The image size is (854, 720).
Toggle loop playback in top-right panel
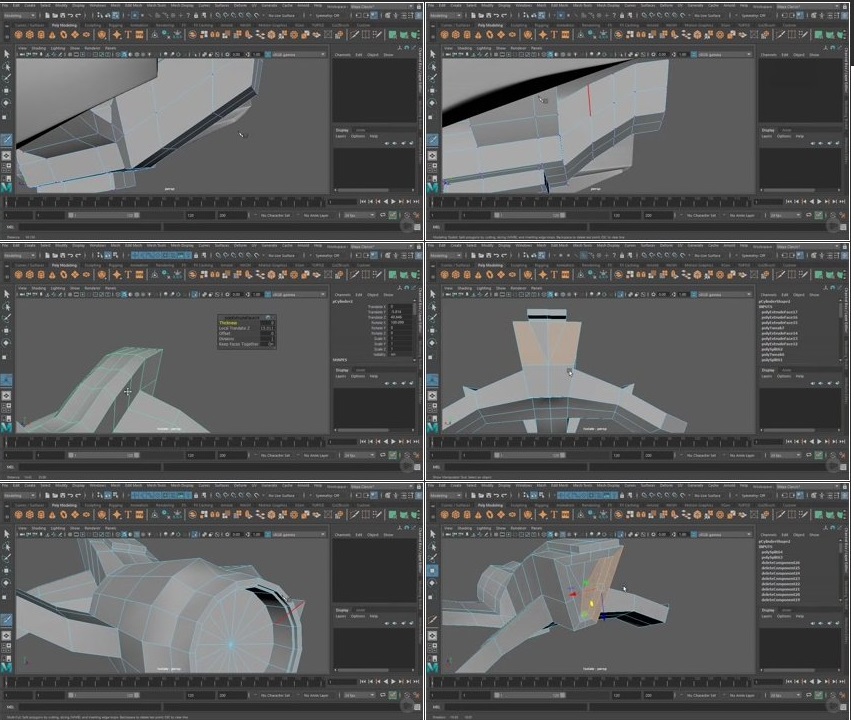coord(808,215)
